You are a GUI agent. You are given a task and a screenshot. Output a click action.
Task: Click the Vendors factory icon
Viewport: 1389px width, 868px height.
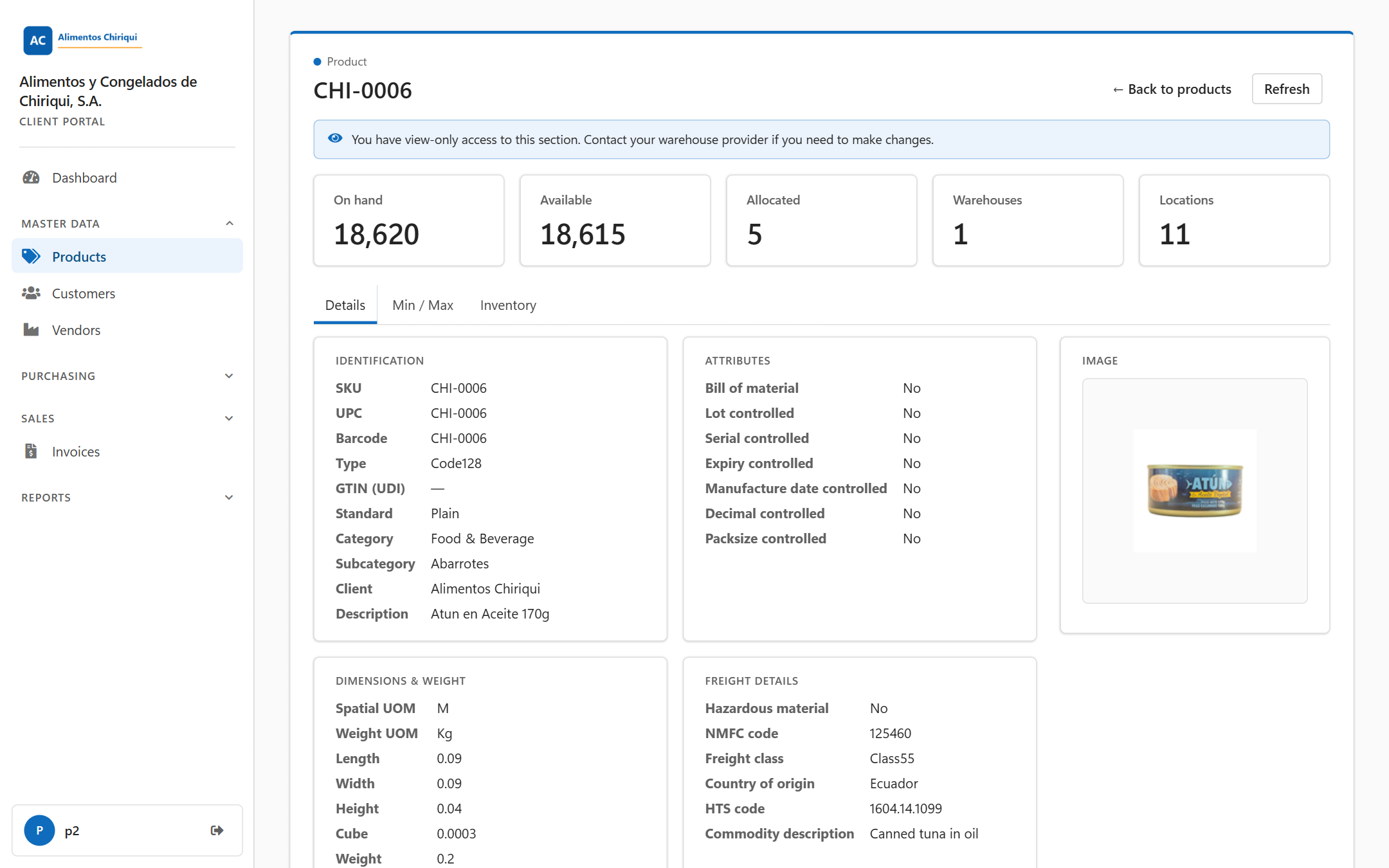31,330
